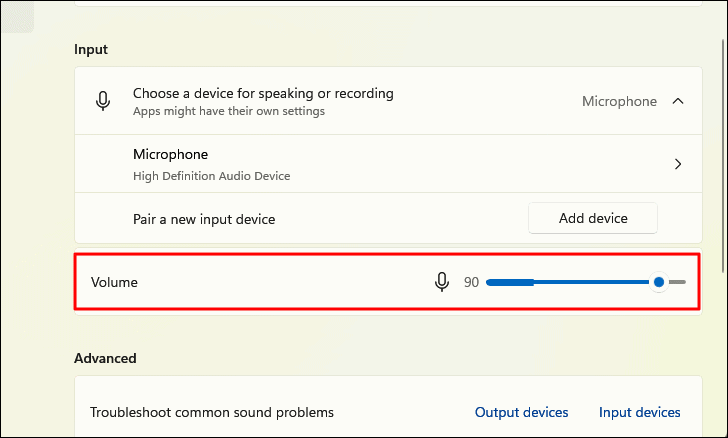Click the 'Advanced' section heading
Viewport: 728px width, 438px height.
(105, 358)
